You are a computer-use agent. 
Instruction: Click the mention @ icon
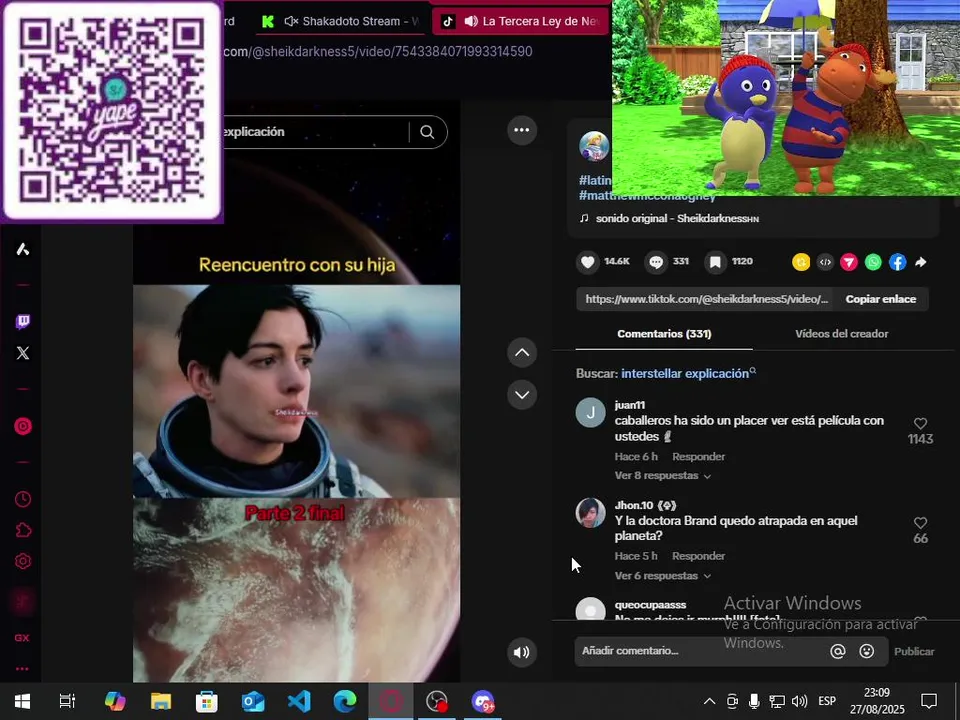(x=838, y=651)
